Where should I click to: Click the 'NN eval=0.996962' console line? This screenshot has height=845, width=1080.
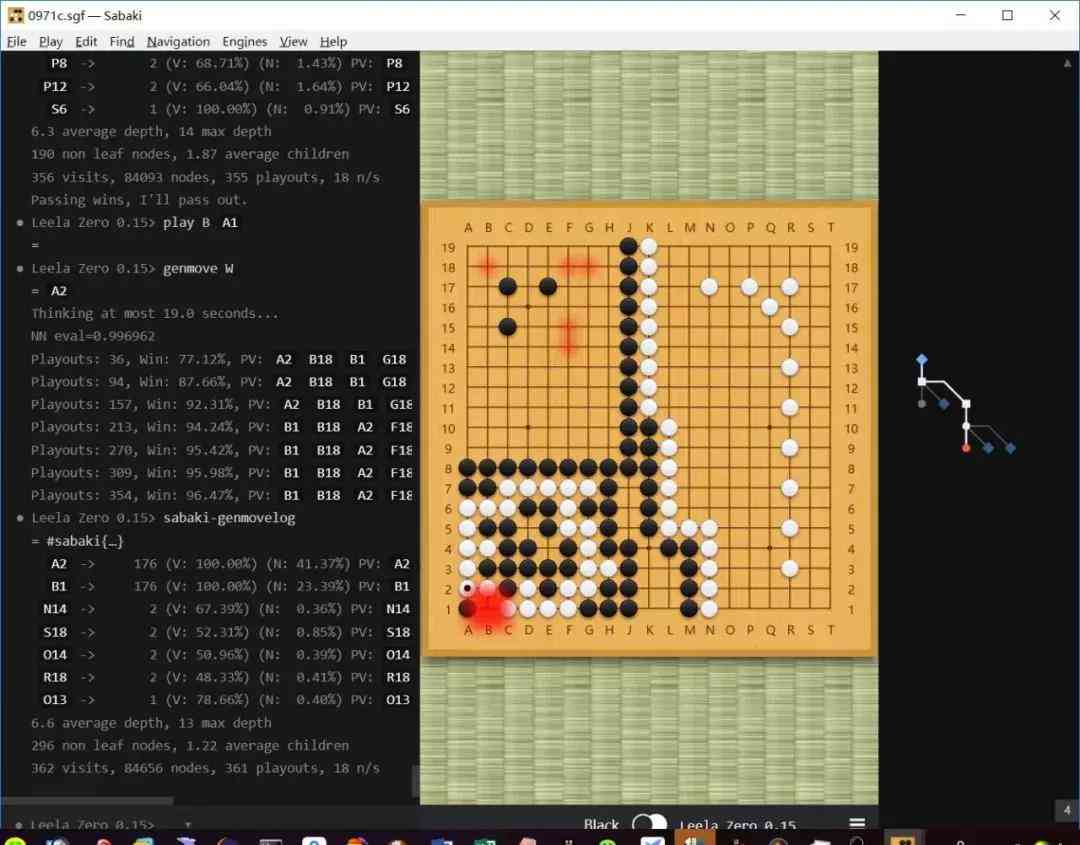click(93, 336)
